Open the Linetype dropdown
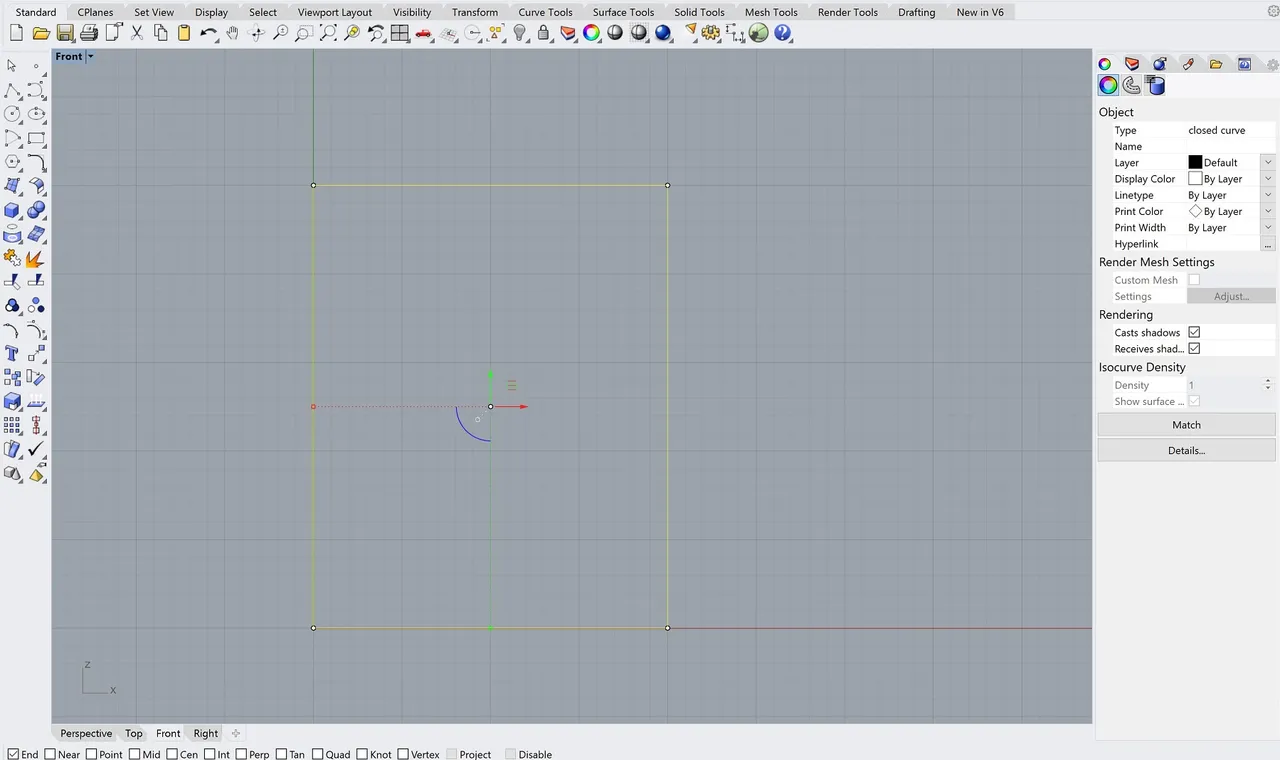The width and height of the screenshot is (1280, 760). (x=1268, y=195)
